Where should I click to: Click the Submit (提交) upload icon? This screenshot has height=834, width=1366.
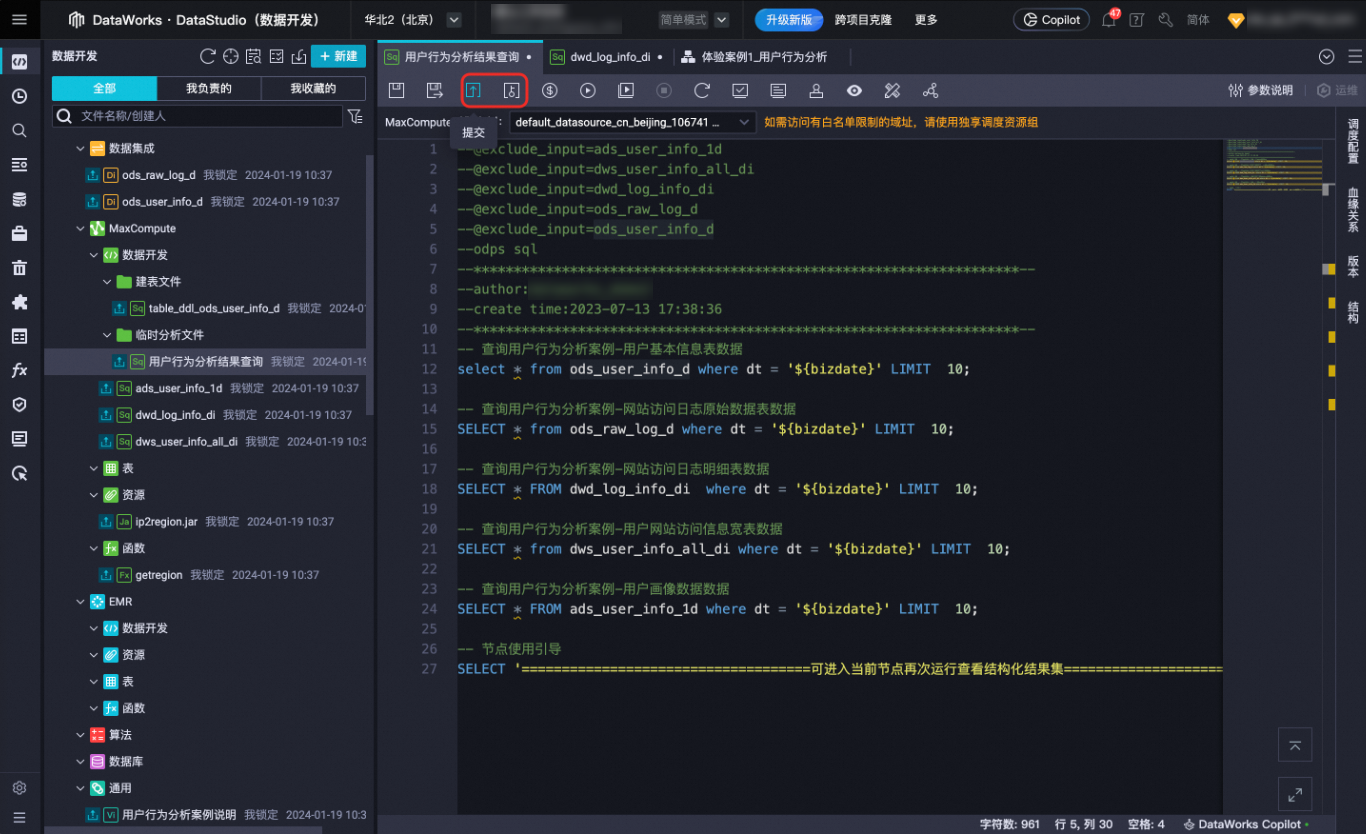(x=474, y=90)
